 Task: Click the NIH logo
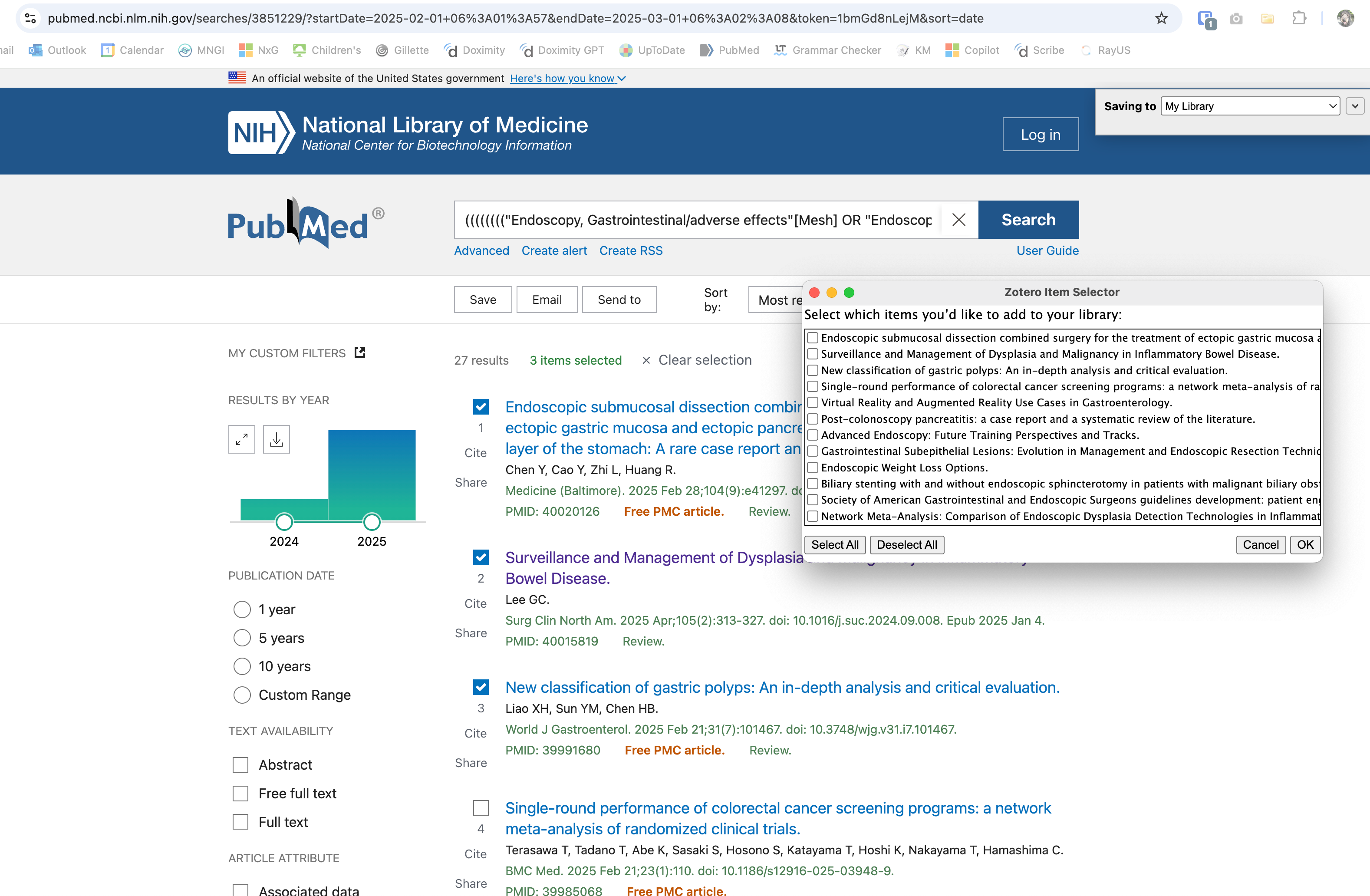pos(261,133)
